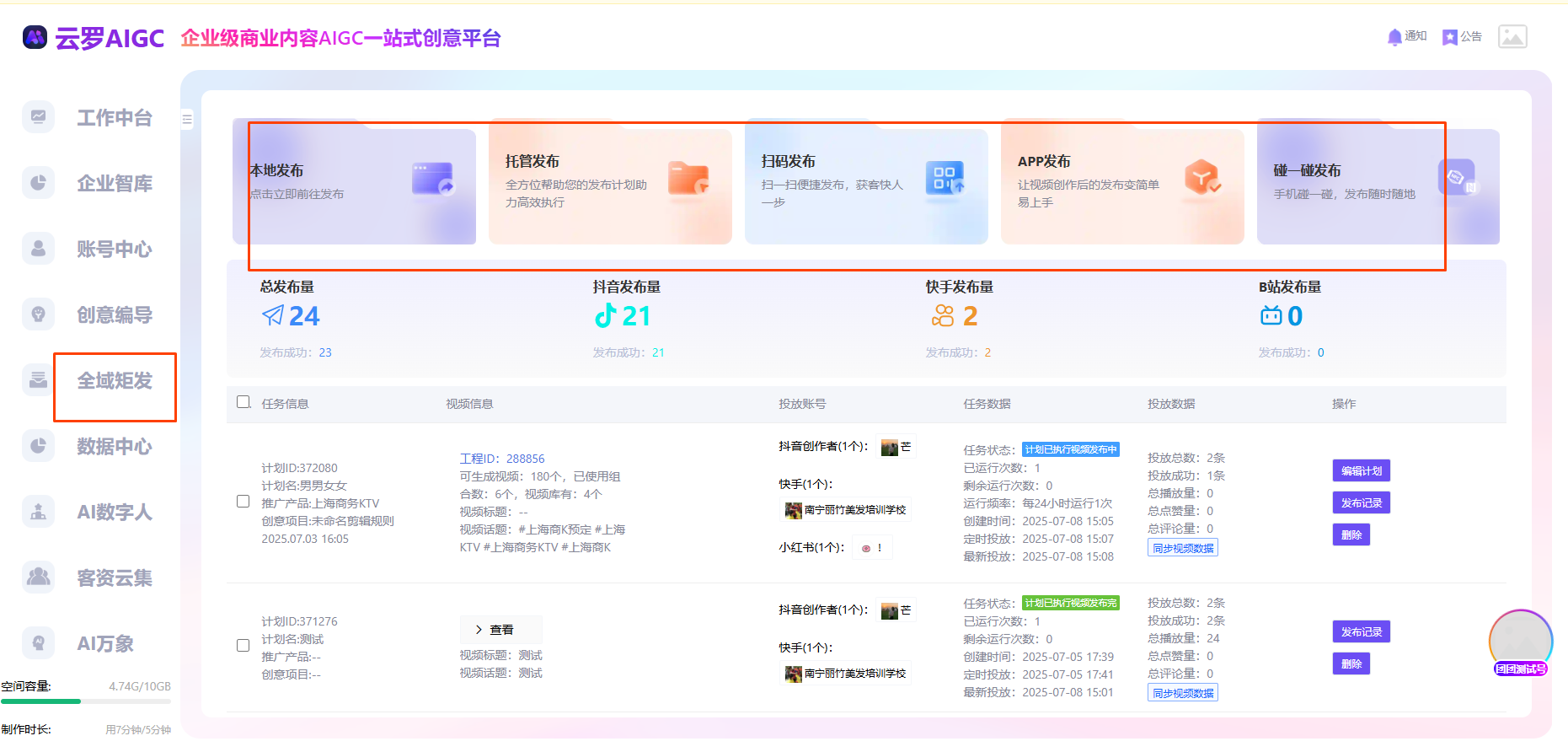Click 编辑计划 button for first plan

1361,470
